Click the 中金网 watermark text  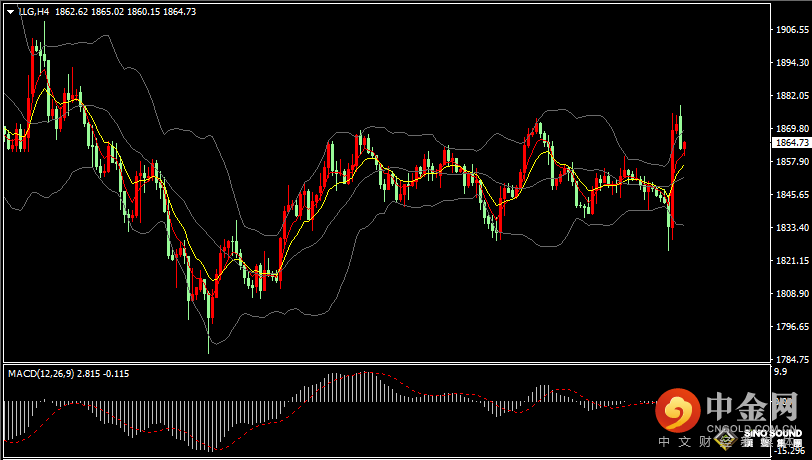(x=752, y=407)
